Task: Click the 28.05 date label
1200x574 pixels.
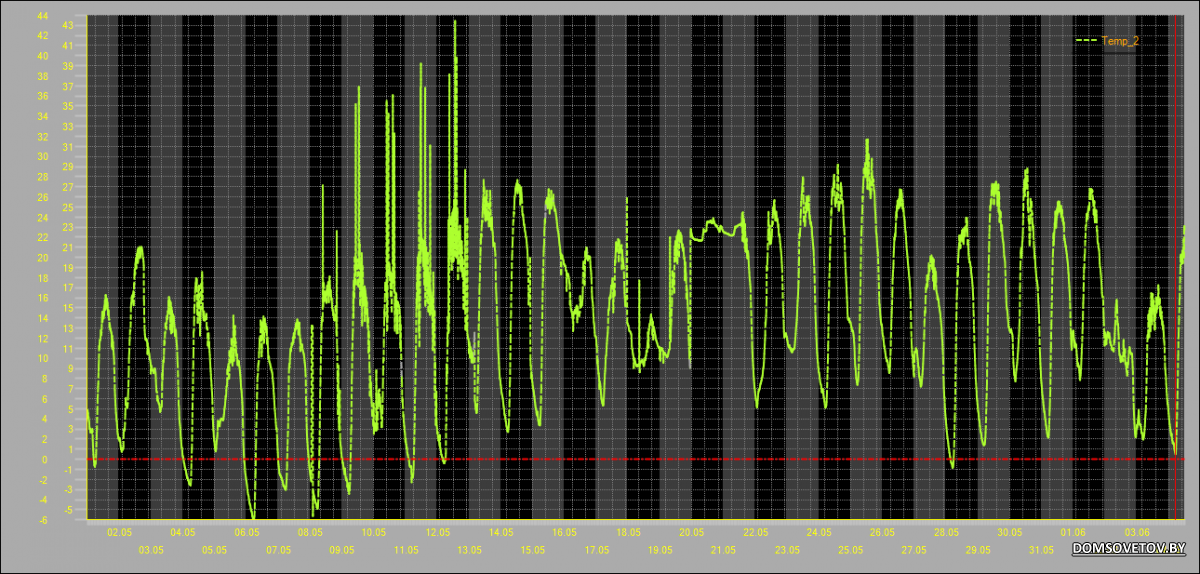Action: coord(946,533)
